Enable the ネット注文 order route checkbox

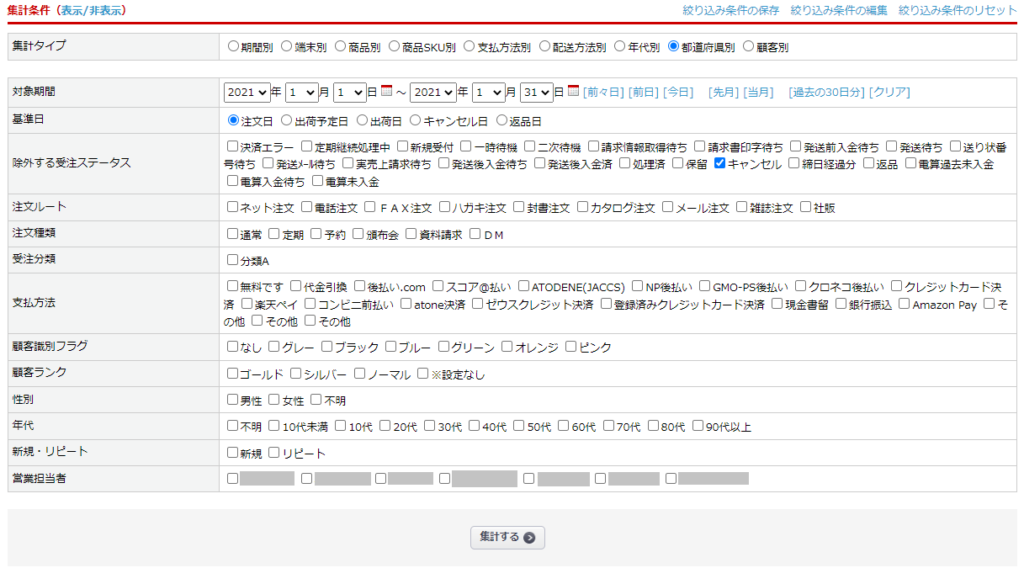point(233,208)
